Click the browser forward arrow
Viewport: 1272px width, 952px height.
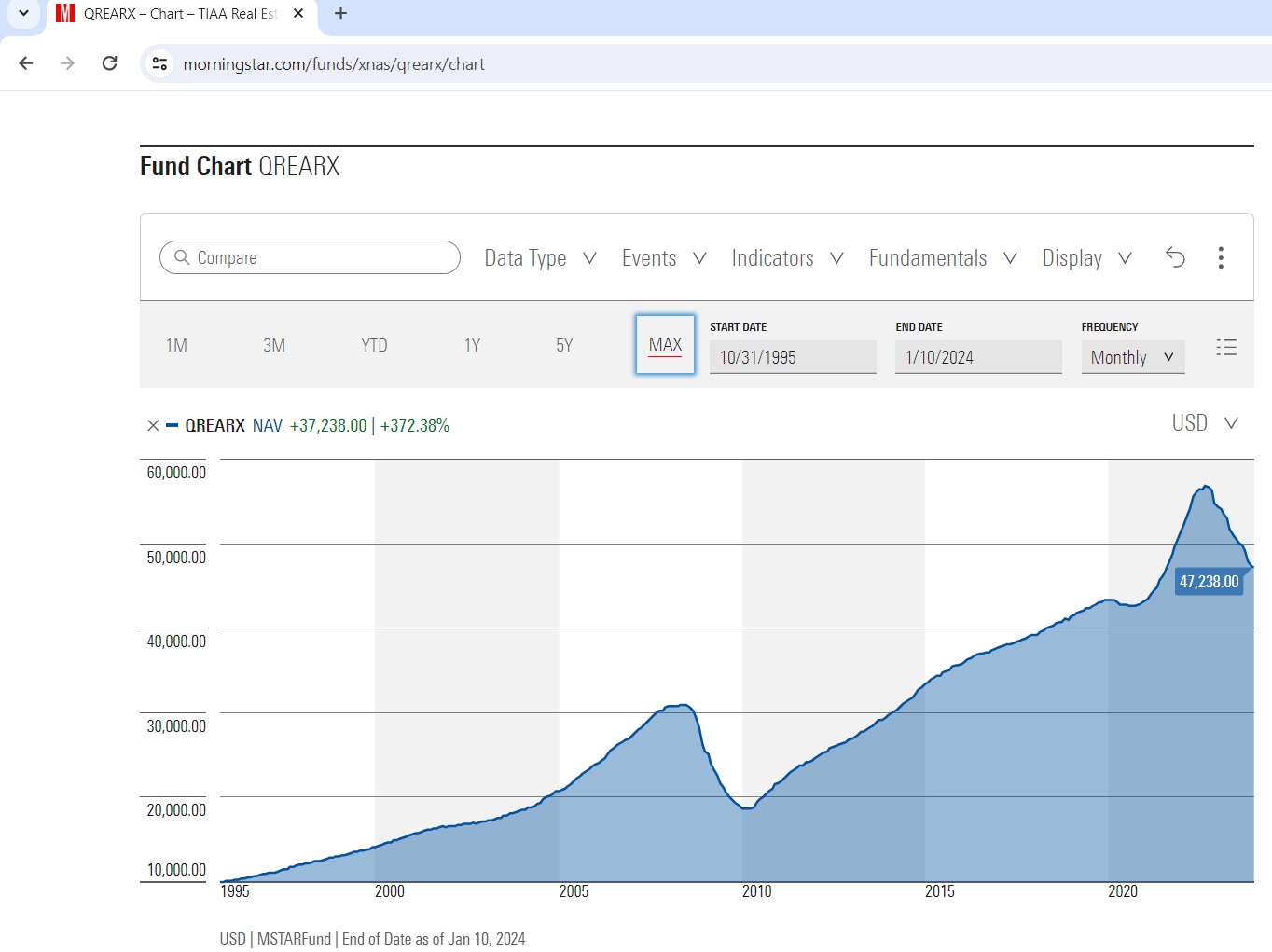pyautogui.click(x=67, y=63)
